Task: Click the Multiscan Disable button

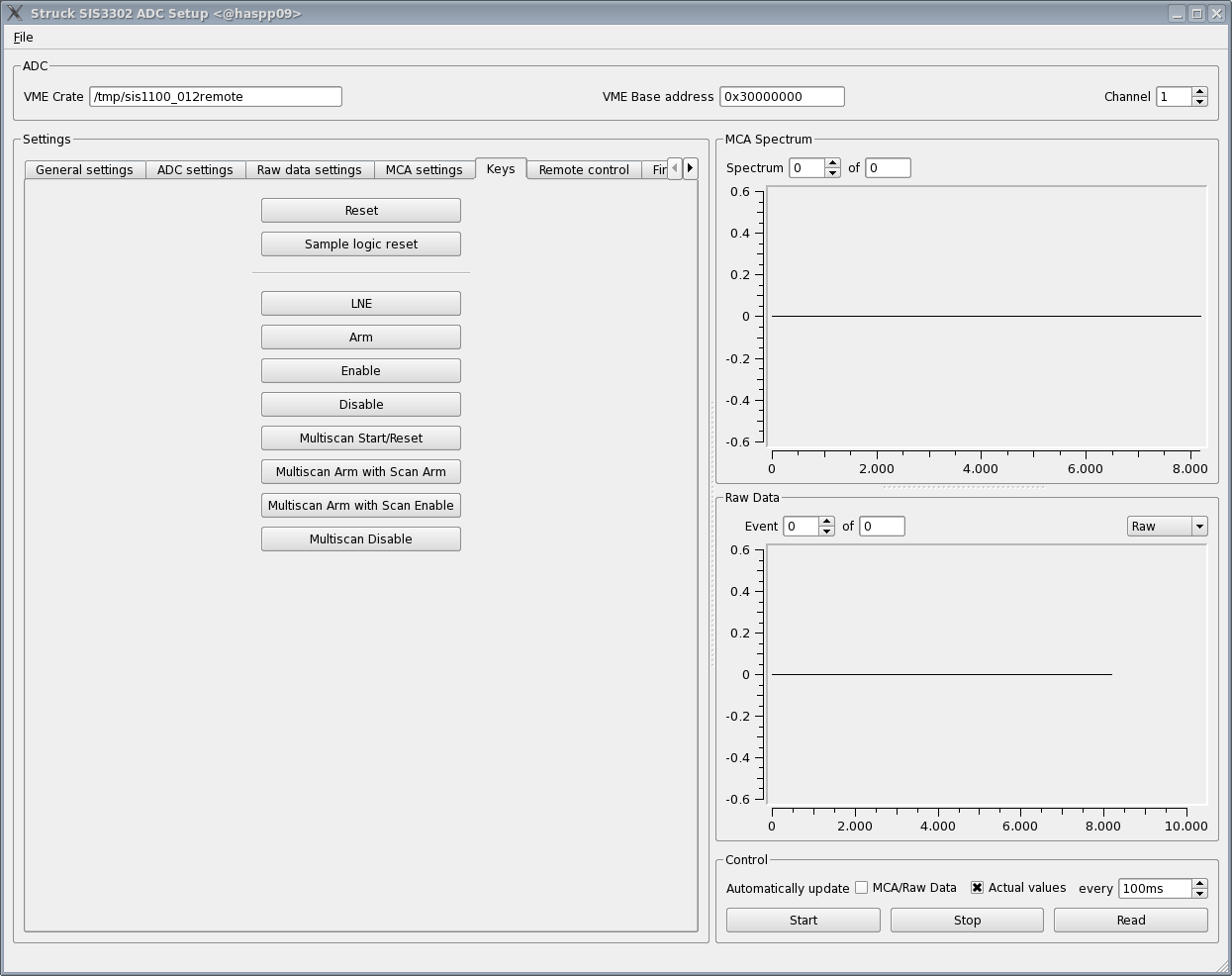Action: (x=361, y=538)
